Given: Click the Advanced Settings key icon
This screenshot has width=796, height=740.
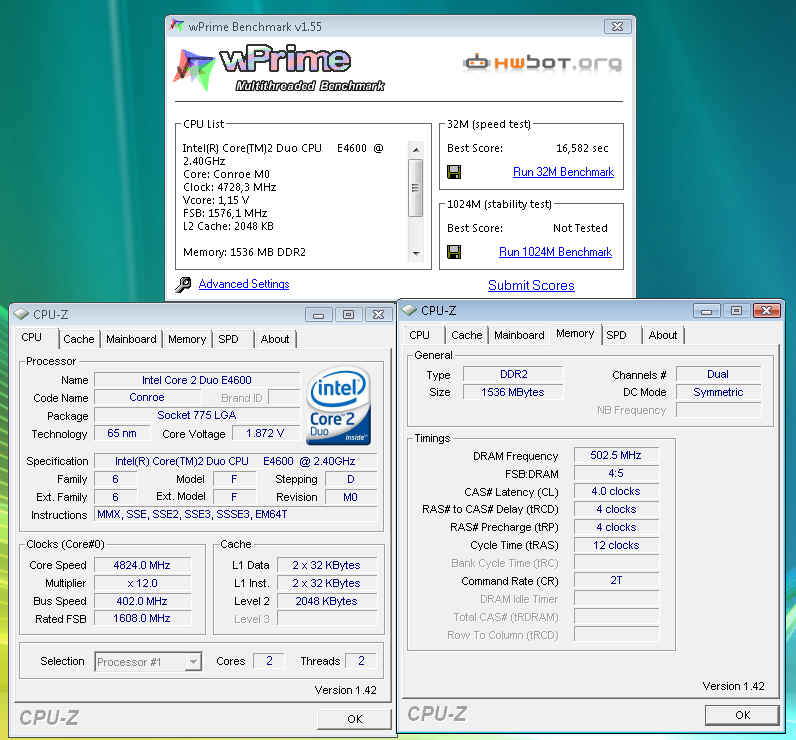Looking at the screenshot, I should [x=183, y=284].
